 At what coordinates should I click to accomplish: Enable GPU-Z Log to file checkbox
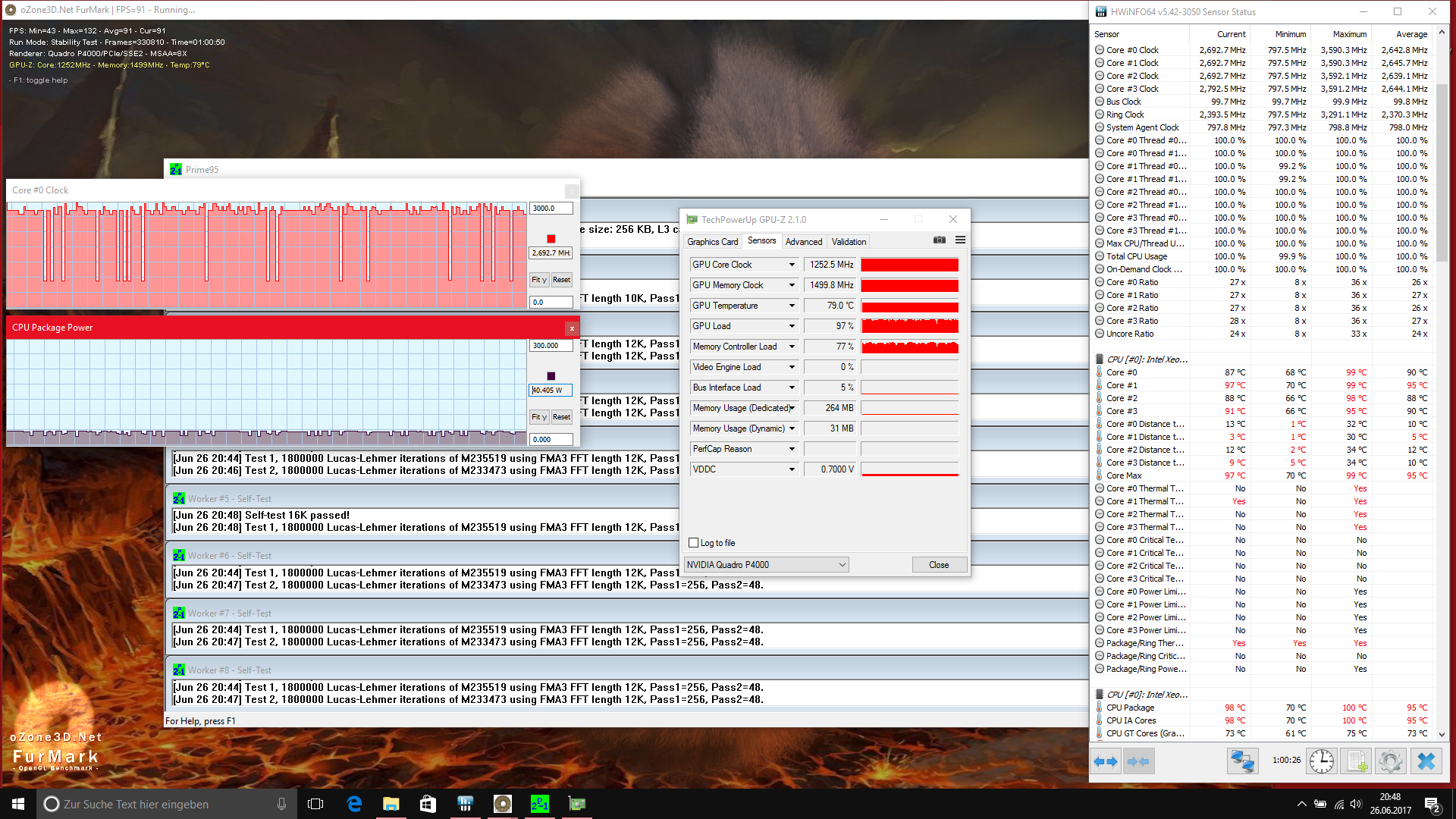click(x=693, y=543)
